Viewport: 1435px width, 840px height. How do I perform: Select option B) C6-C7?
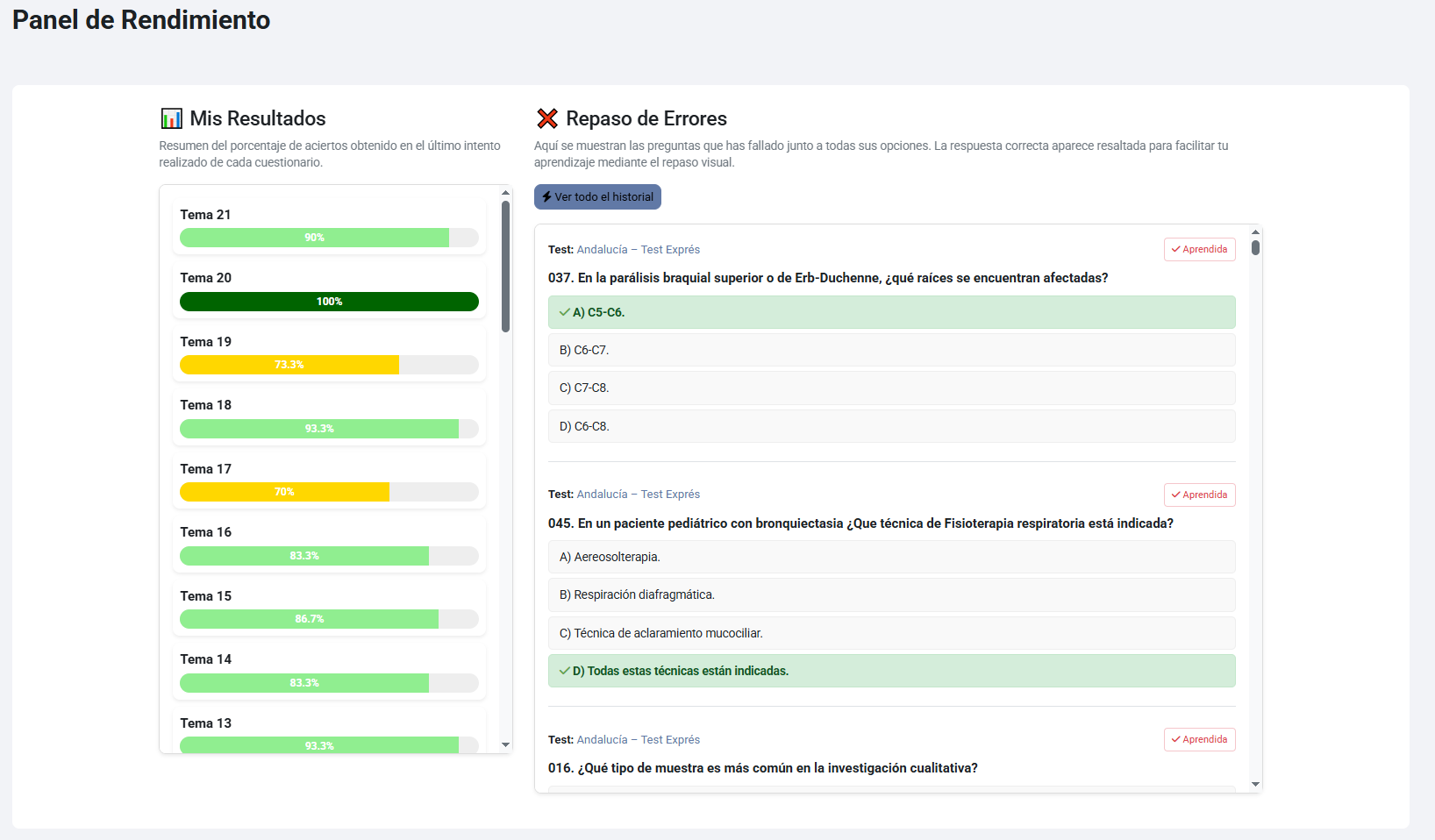[891, 350]
